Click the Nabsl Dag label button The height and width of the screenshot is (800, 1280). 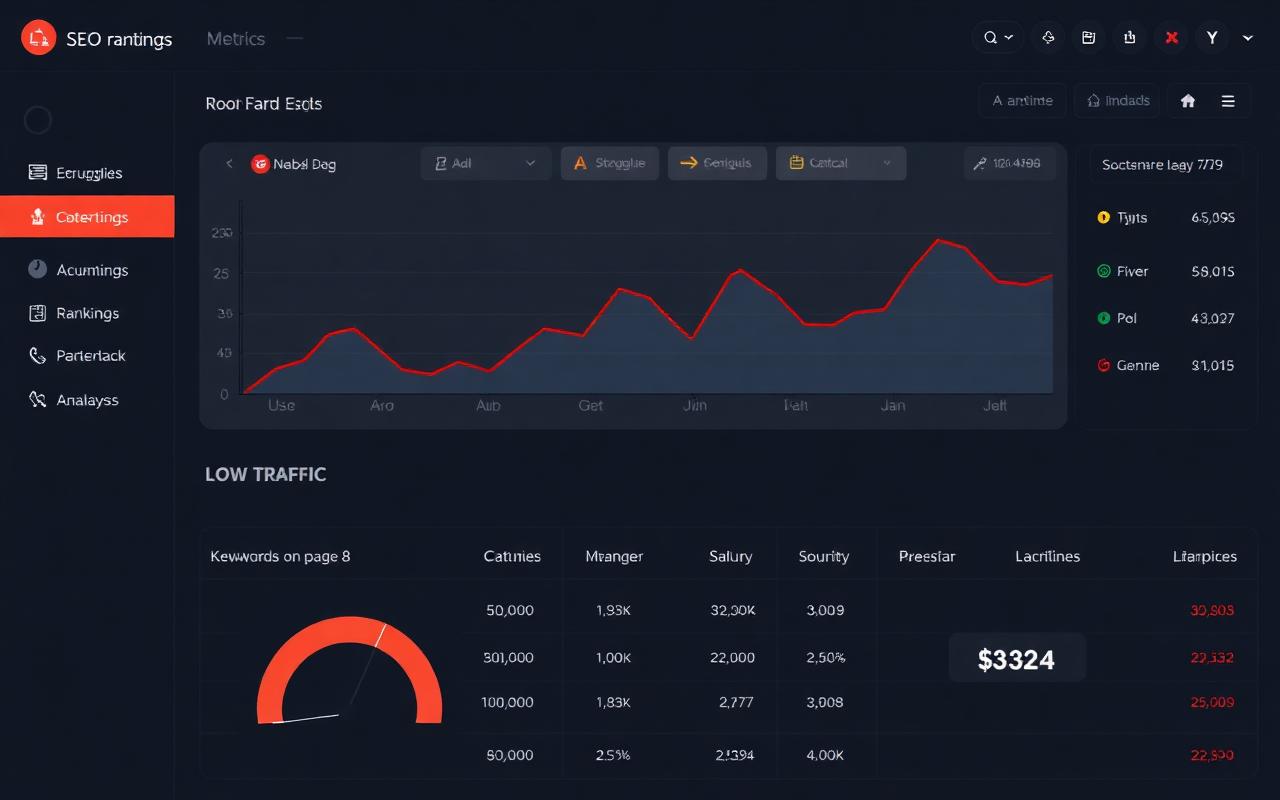click(293, 163)
